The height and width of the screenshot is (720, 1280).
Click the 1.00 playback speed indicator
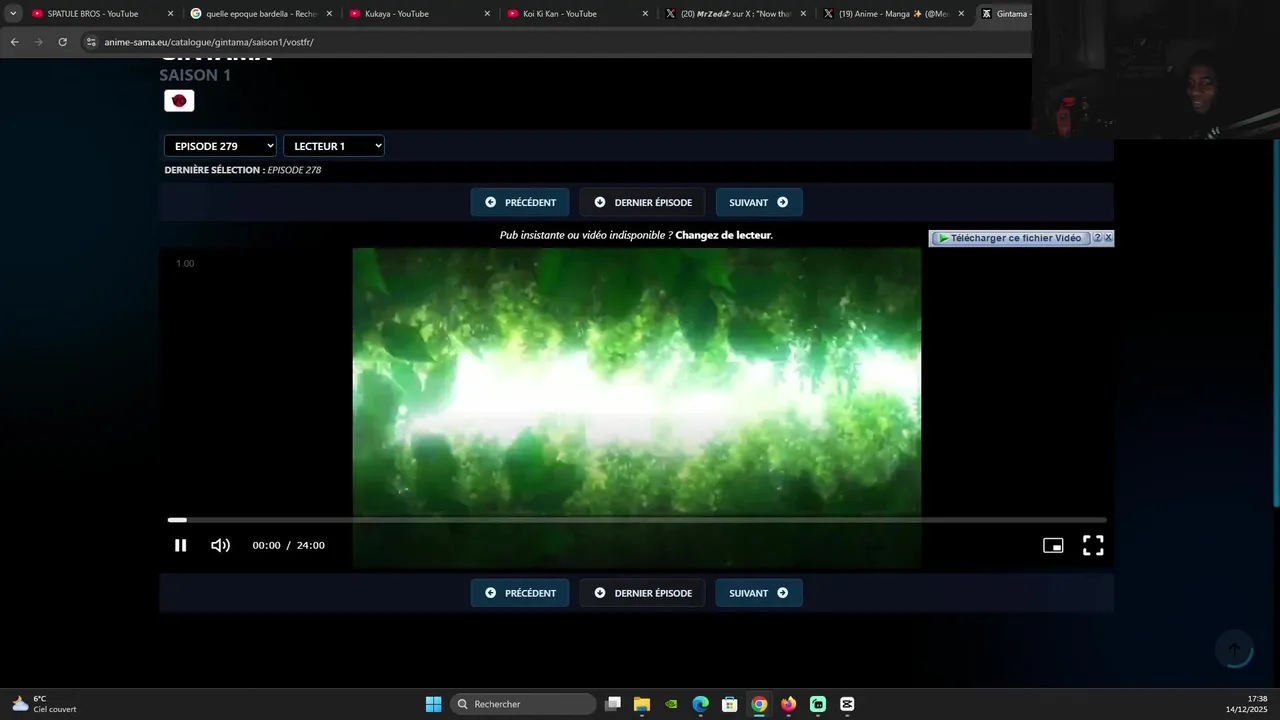(185, 264)
